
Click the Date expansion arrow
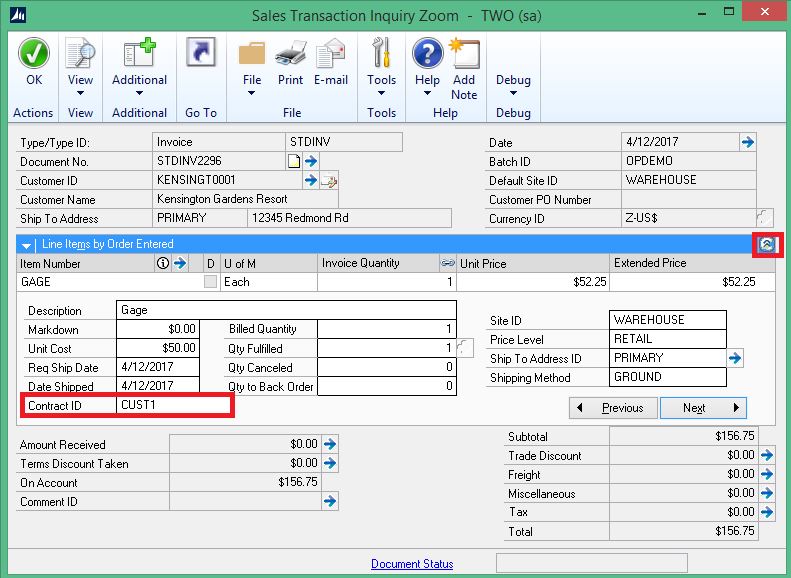coord(748,142)
